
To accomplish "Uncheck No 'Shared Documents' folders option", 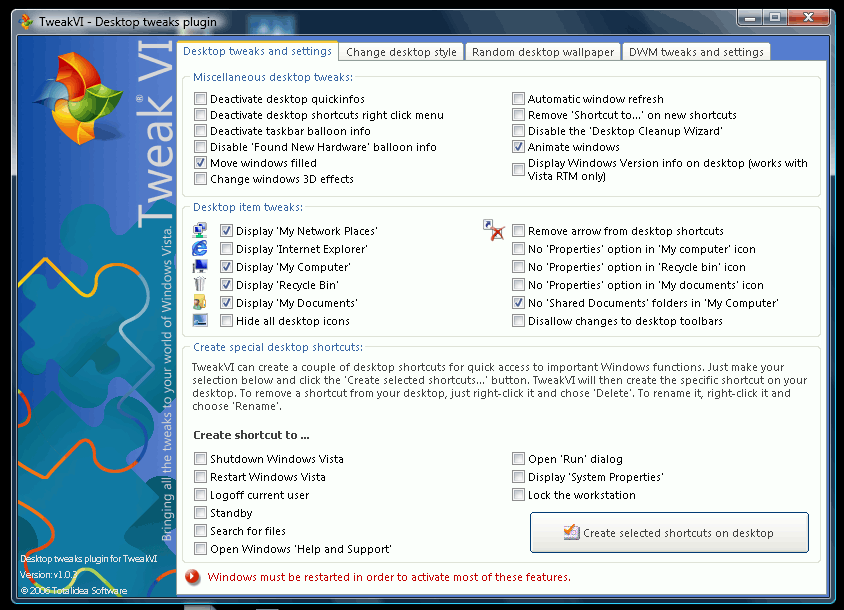I will [x=518, y=303].
